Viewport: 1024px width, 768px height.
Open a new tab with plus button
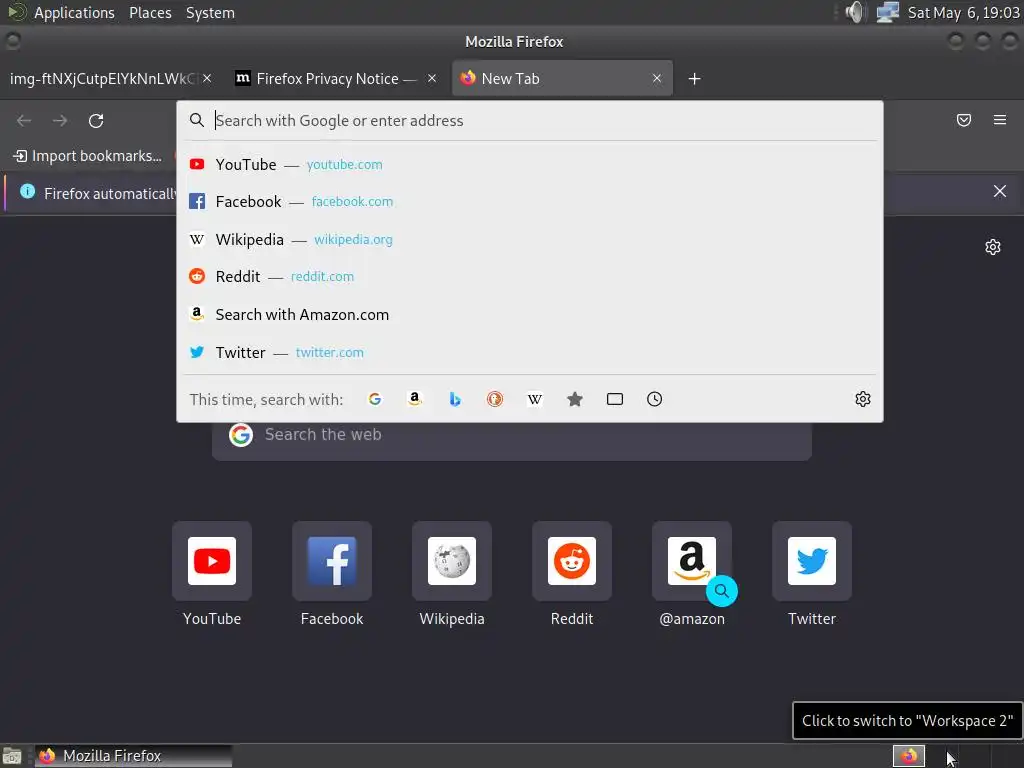click(694, 79)
